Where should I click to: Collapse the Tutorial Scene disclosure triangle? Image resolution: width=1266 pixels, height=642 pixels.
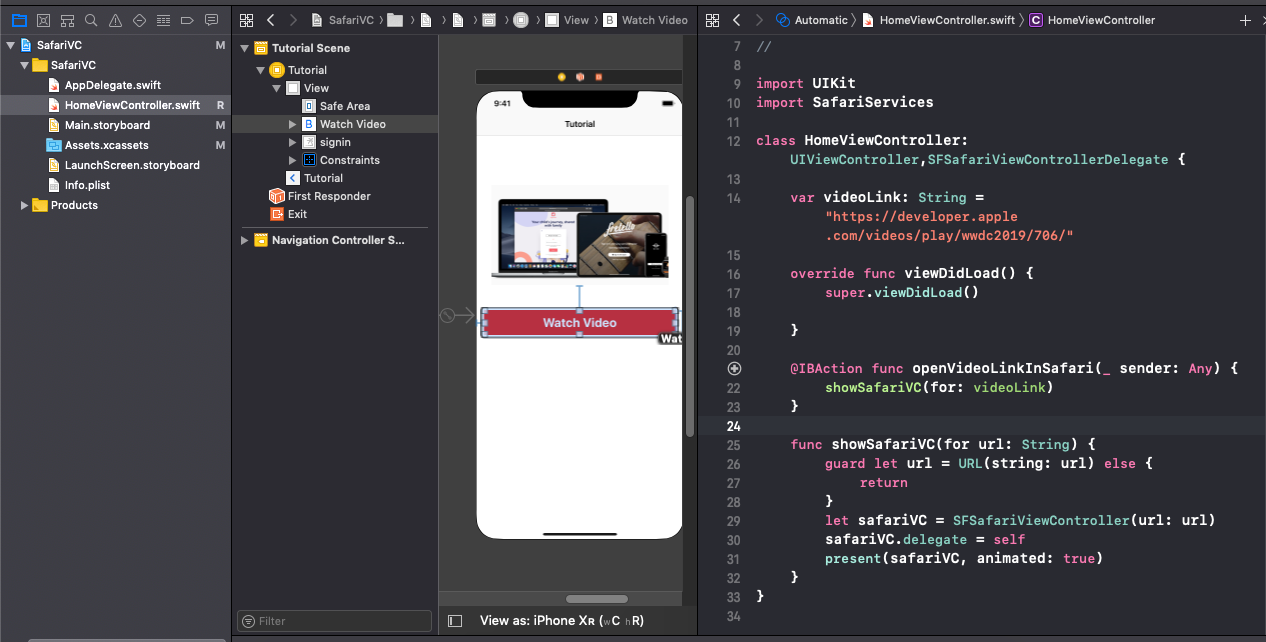(244, 47)
